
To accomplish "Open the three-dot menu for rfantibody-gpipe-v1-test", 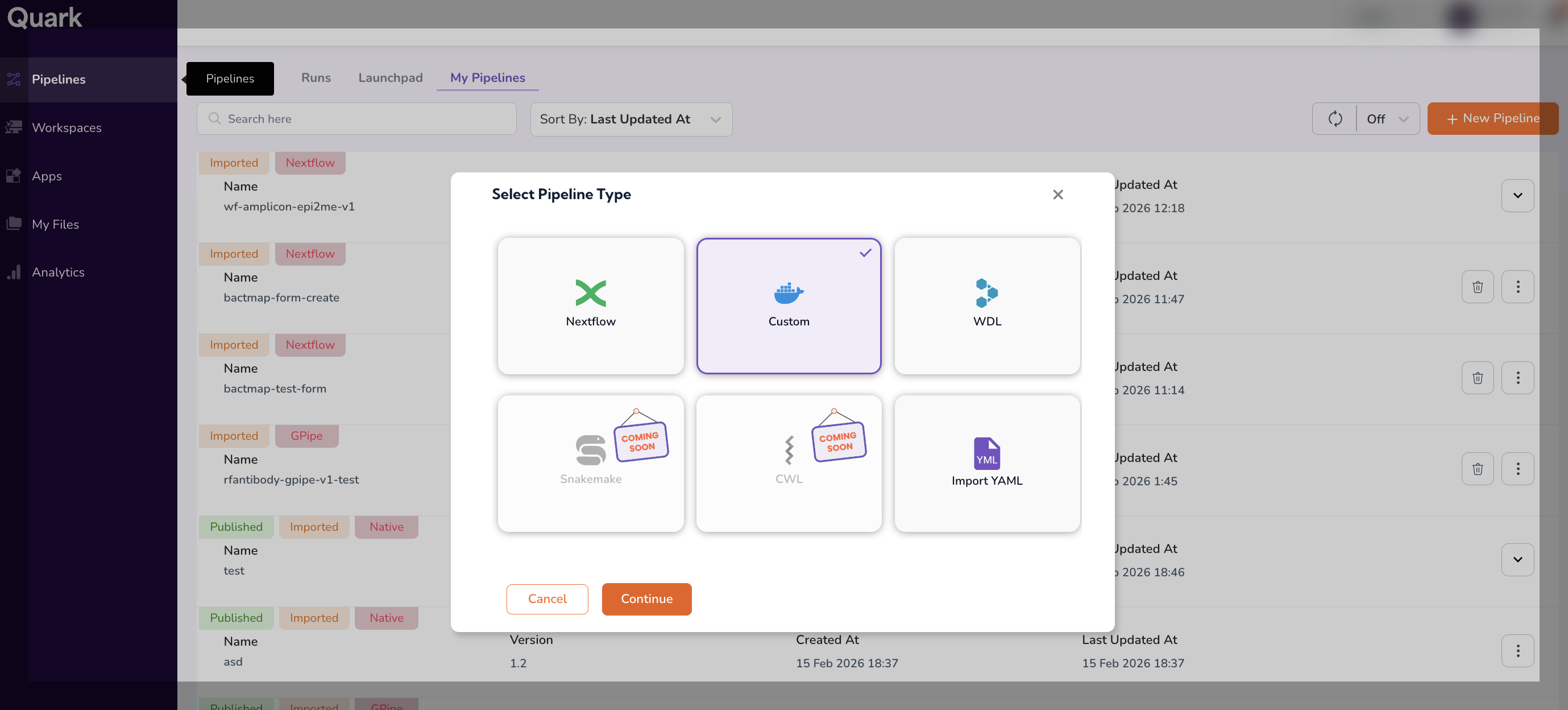I will tap(1517, 469).
